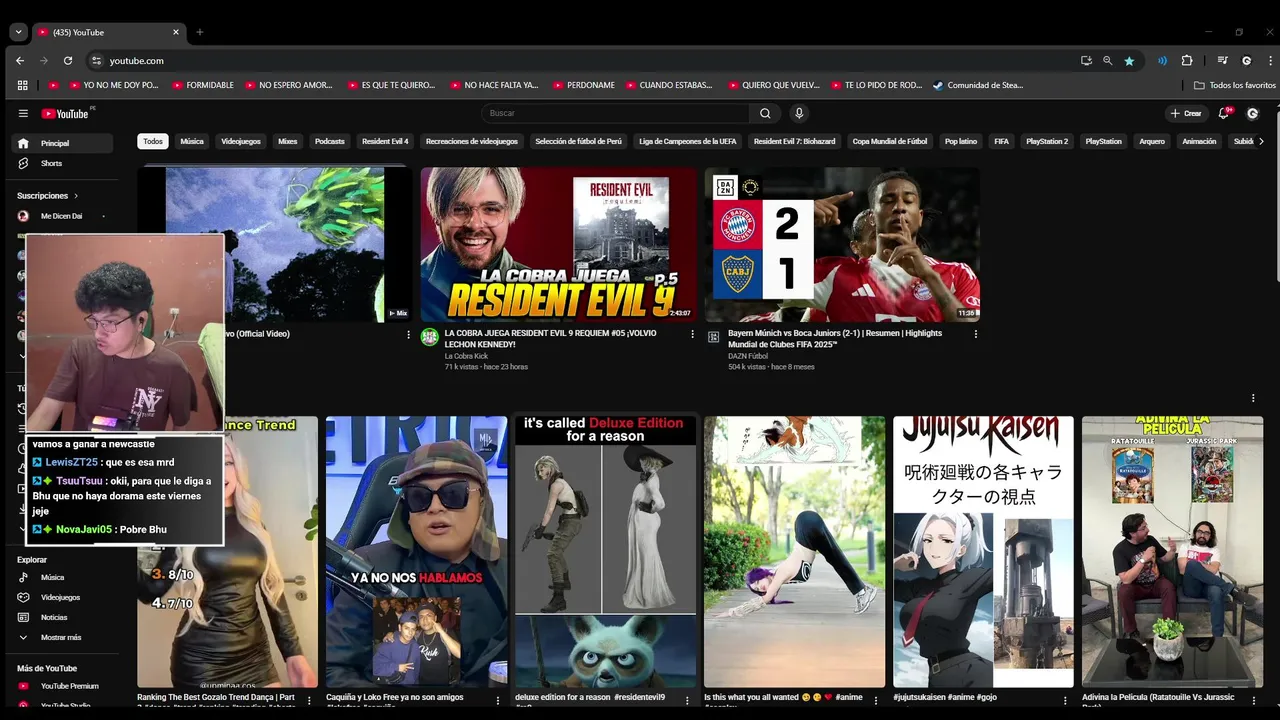Click the YouTube logo
The image size is (1280, 720).
pos(65,113)
